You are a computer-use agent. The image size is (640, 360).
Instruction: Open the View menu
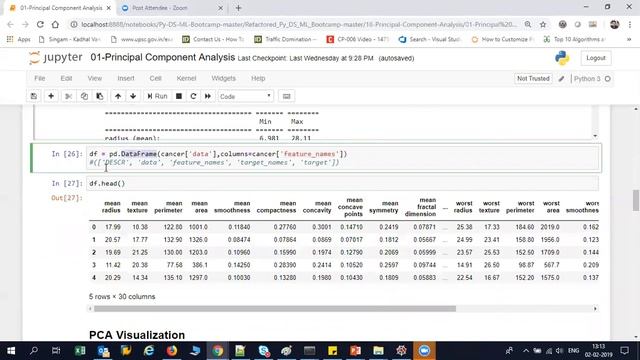coord(95,78)
